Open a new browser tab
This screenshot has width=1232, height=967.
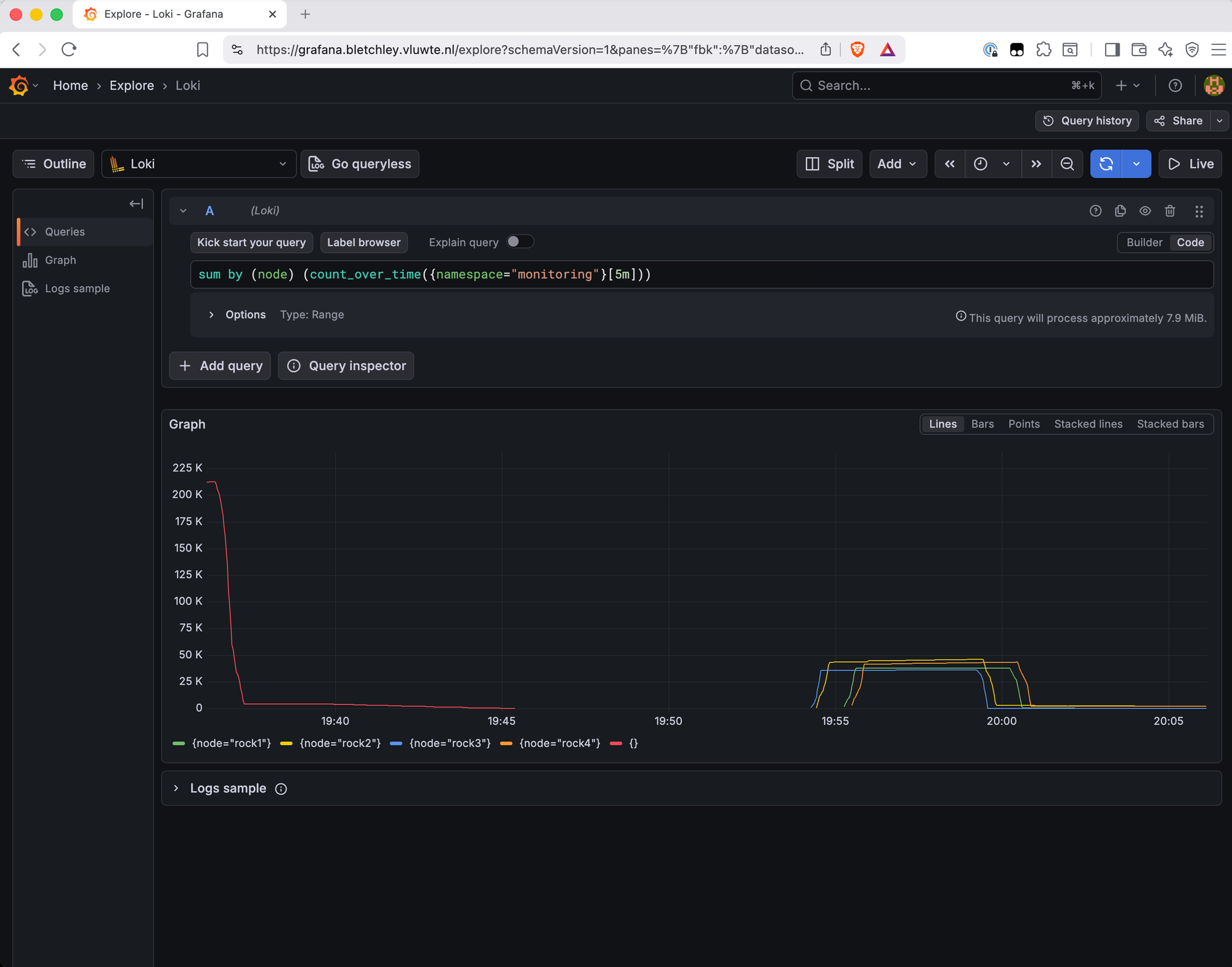(305, 14)
